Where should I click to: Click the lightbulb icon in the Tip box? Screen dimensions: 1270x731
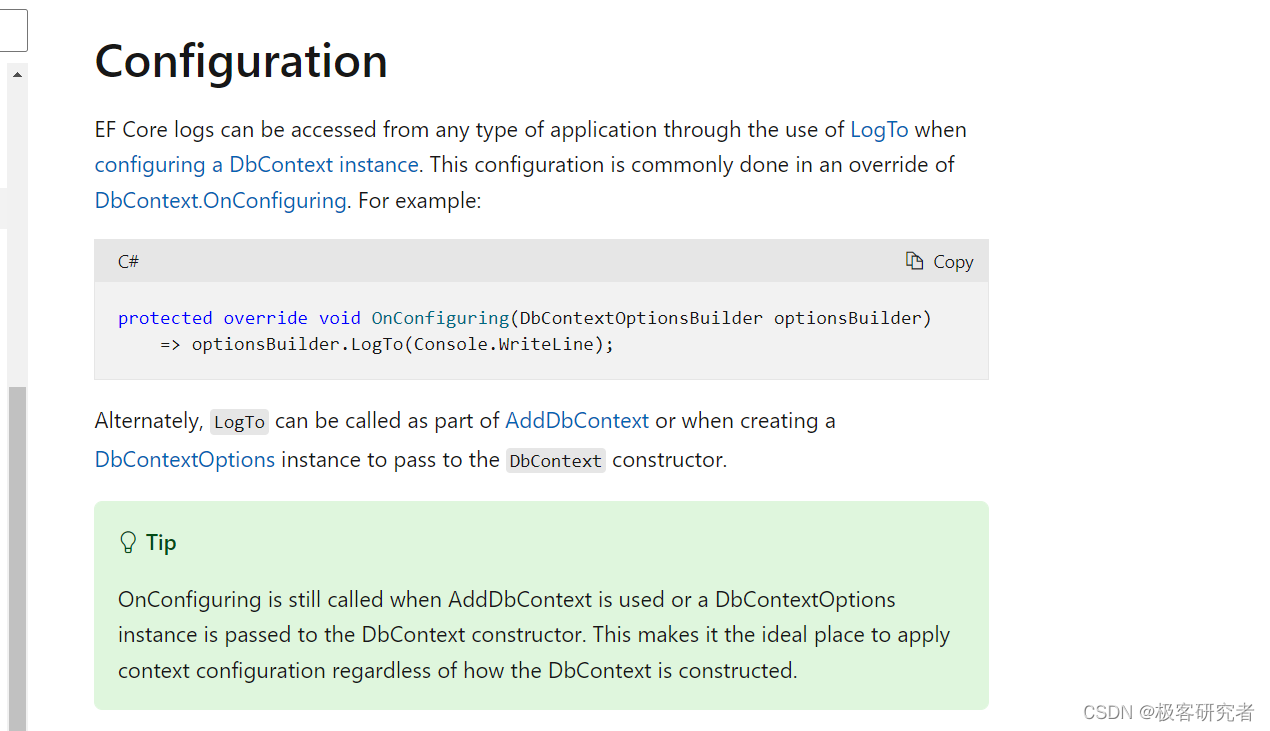(x=127, y=541)
